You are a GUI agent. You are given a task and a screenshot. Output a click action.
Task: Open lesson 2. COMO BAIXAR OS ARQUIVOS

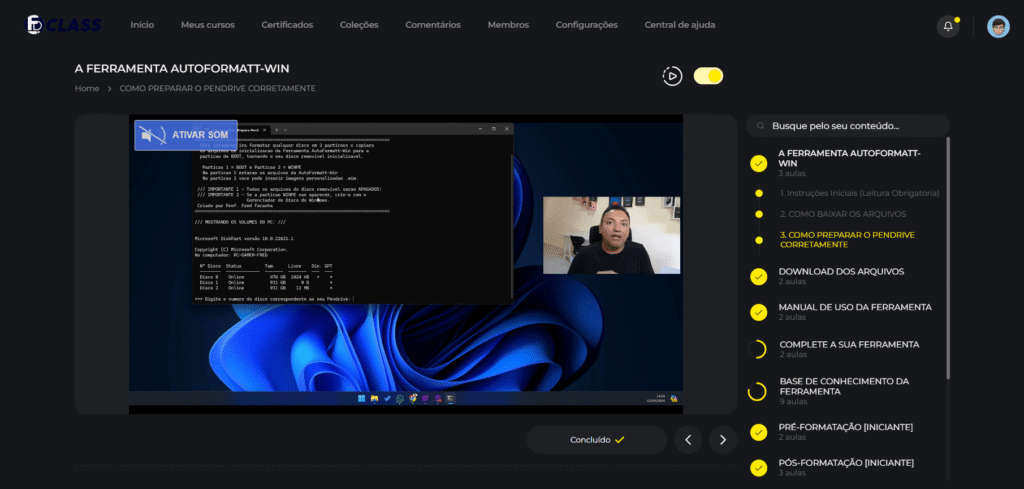coord(842,214)
